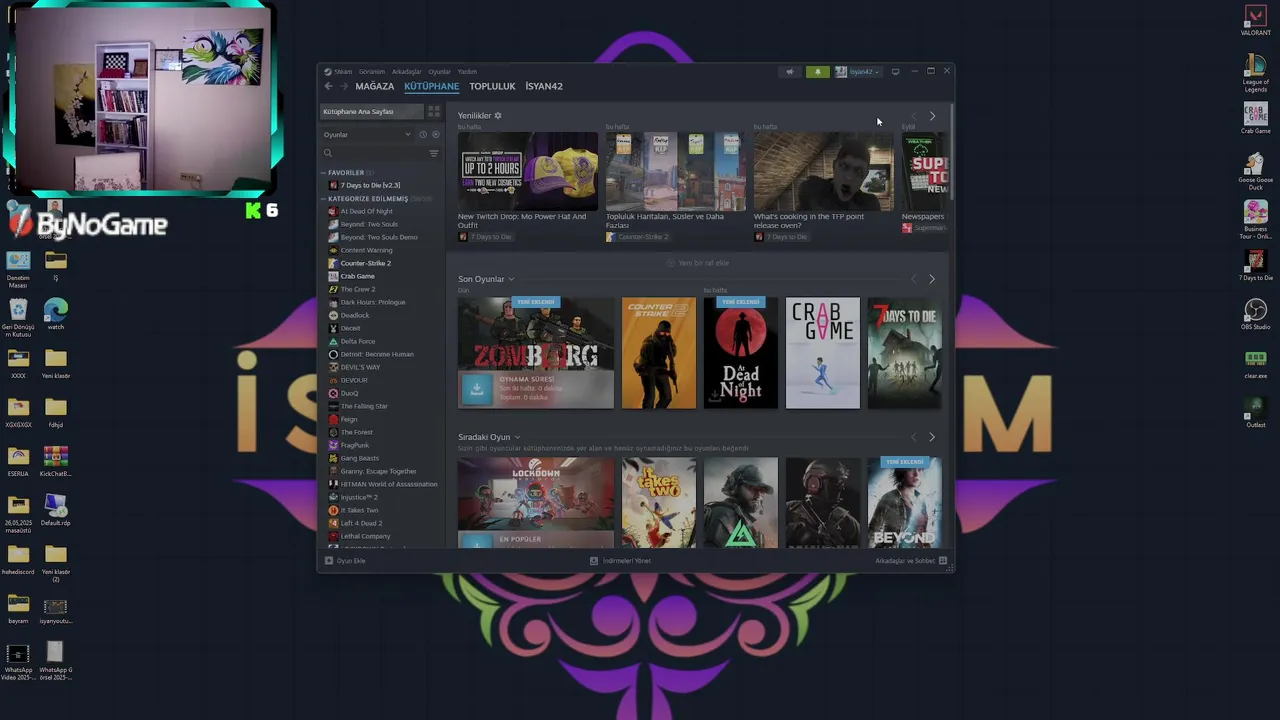Open the Oyunlar library type dropdown
Screen dimensions: 1280x720
click(367, 134)
